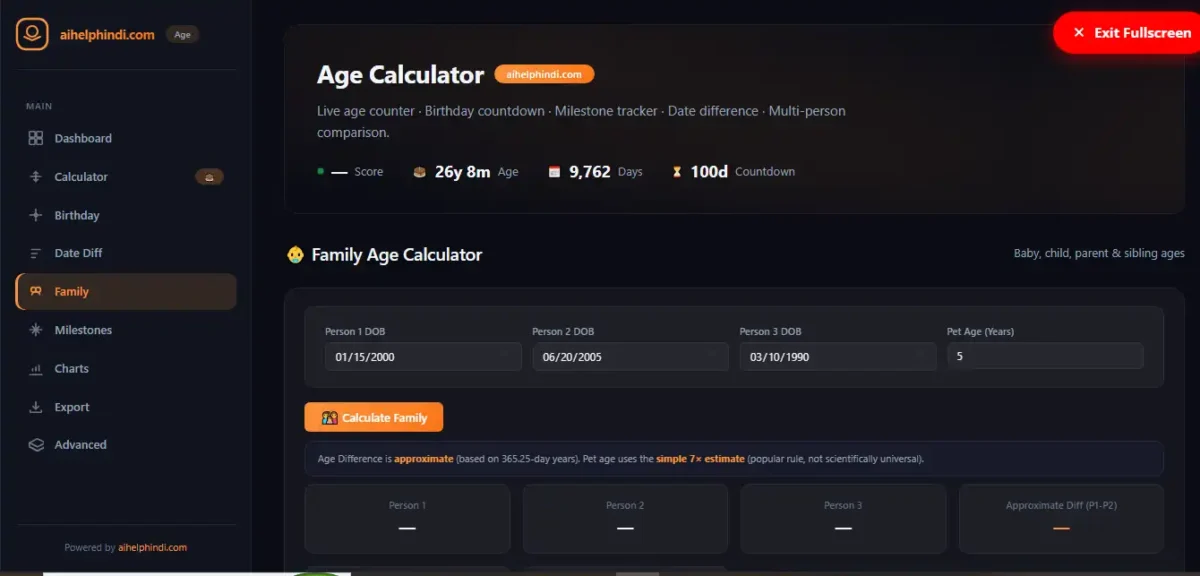Click the Birthday sparkle icon

click(x=36, y=215)
